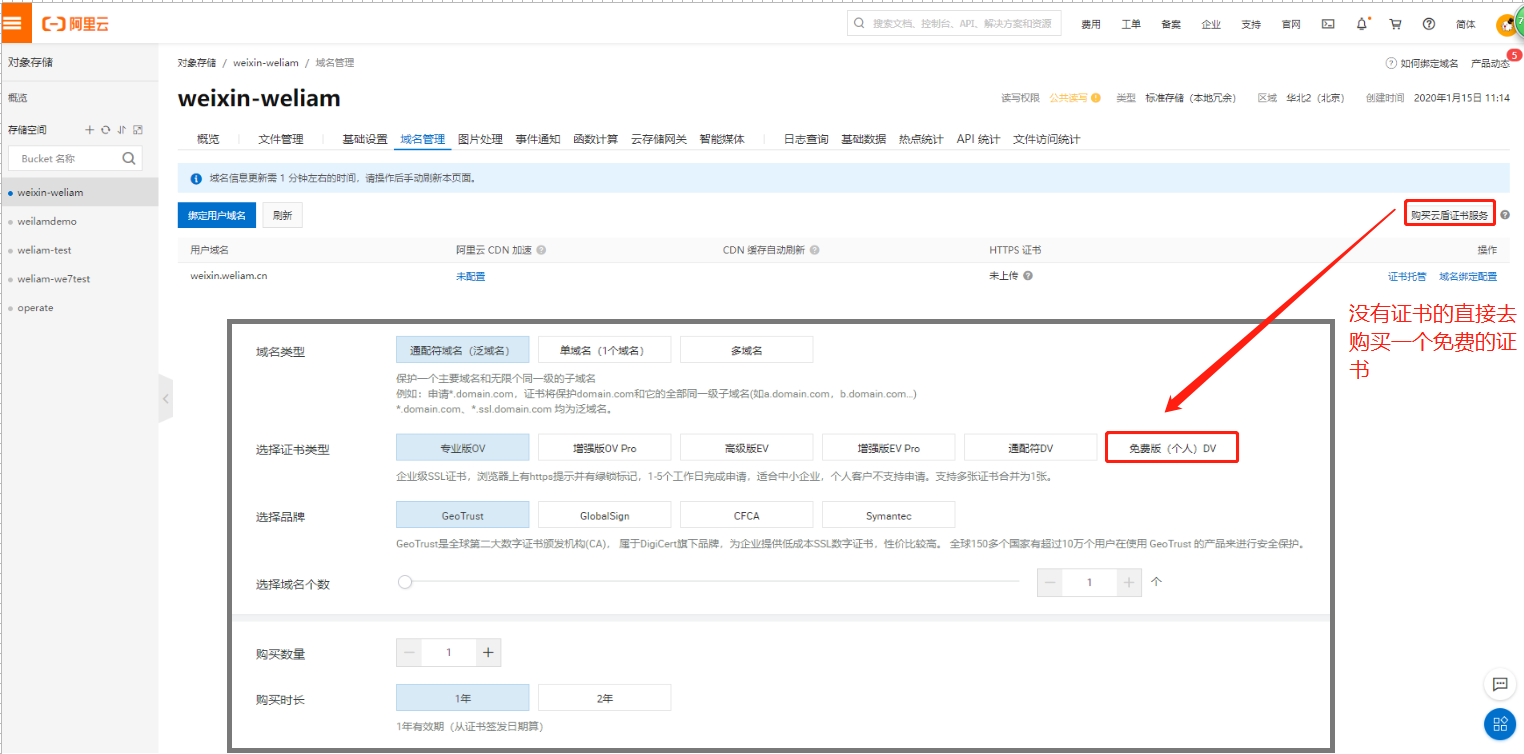Image resolution: width=1524 pixels, height=754 pixels.
Task: Select the 1年 purchase duration
Action: click(462, 698)
